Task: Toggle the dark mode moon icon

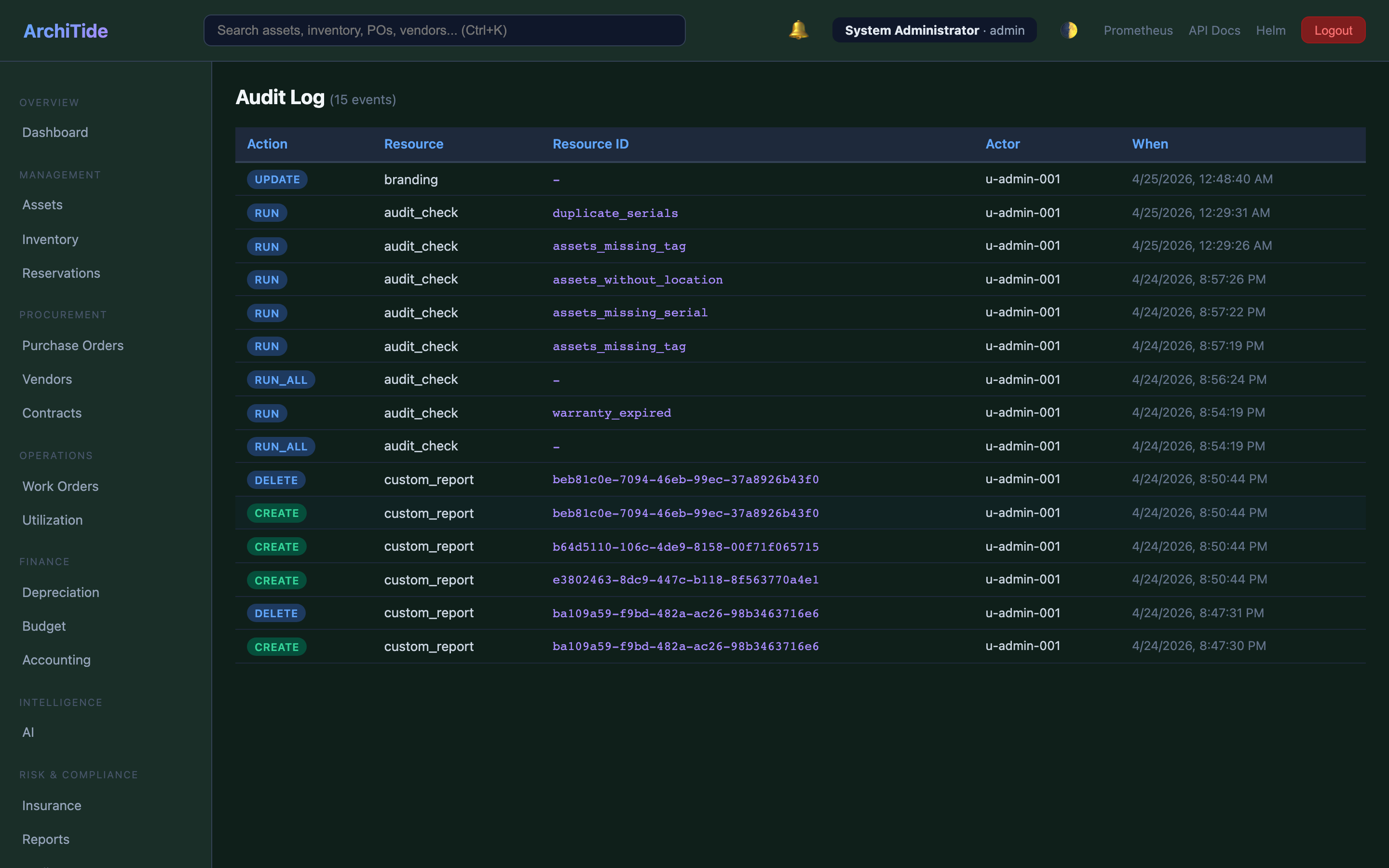Action: coord(1069,30)
